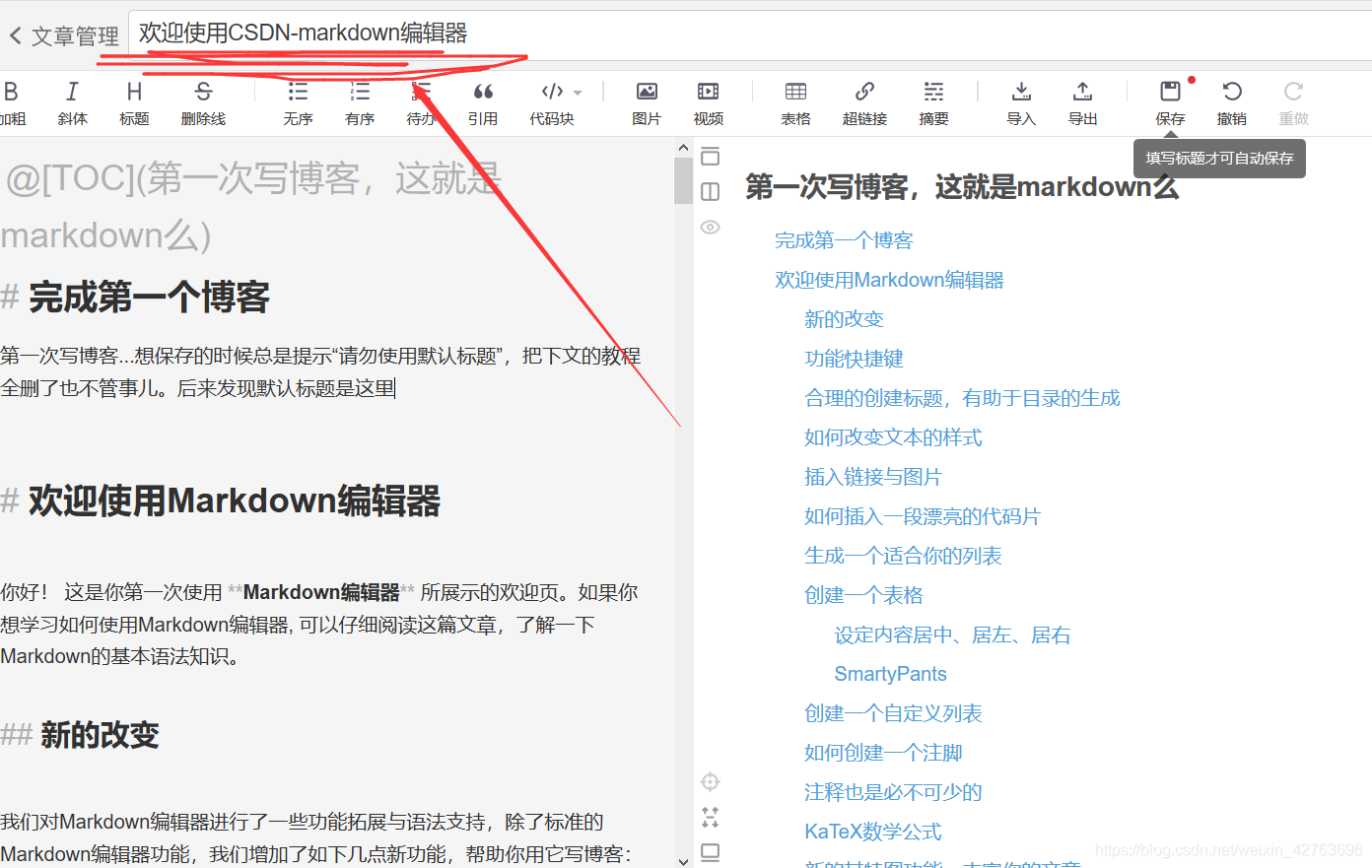Toggle fullscreen mode icon

[710, 817]
